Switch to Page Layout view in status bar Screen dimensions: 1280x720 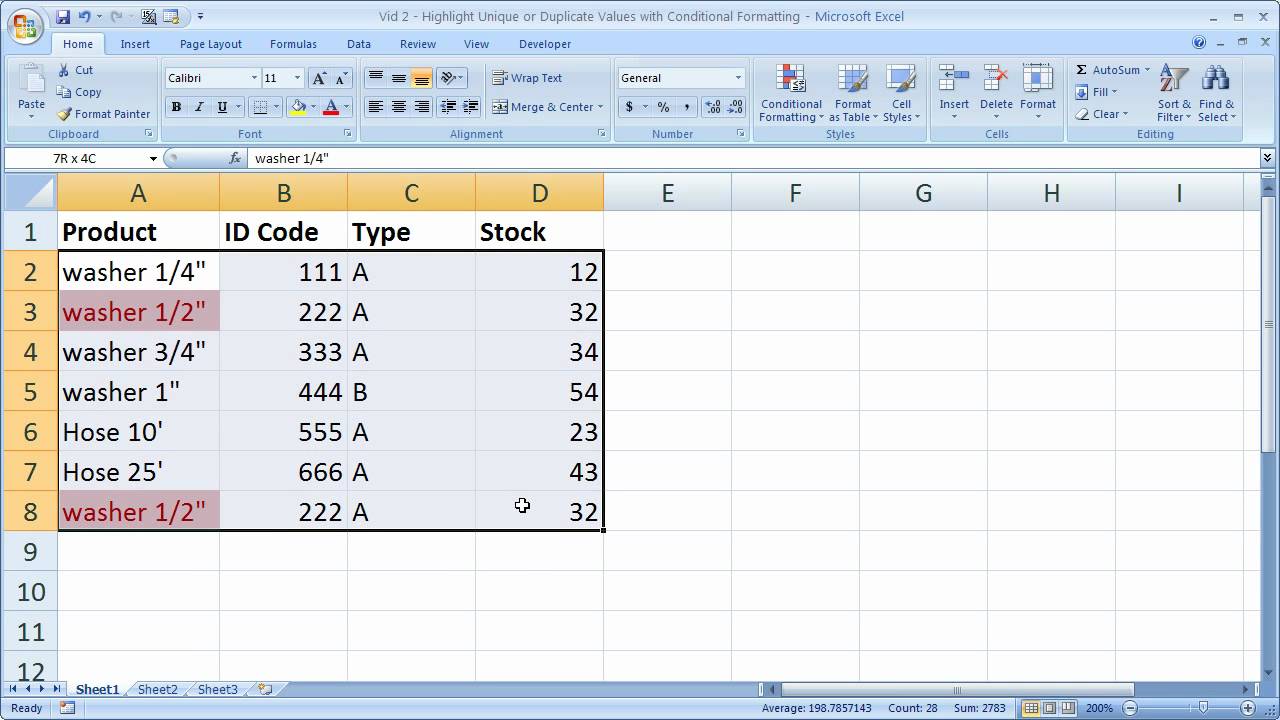click(1049, 708)
